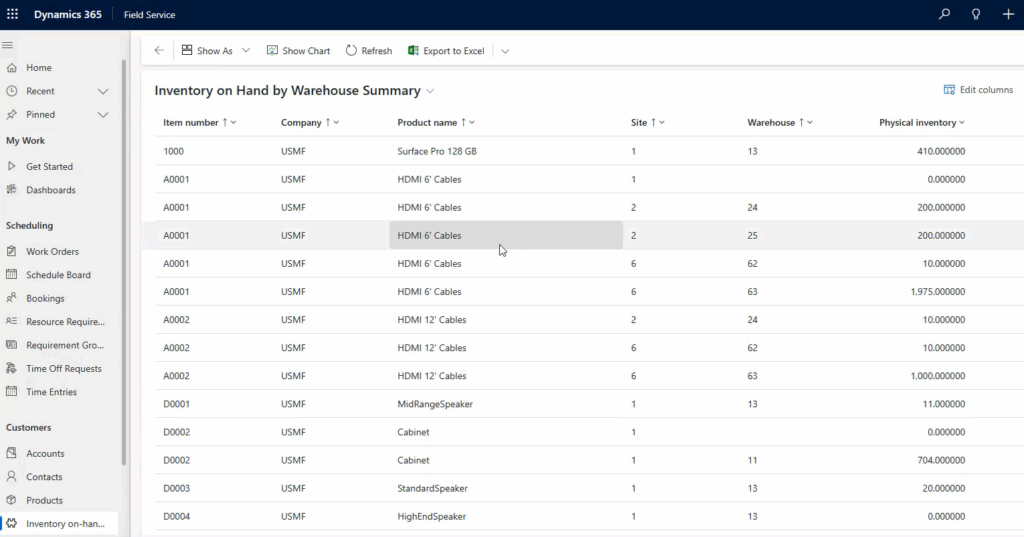Image resolution: width=1024 pixels, height=537 pixels.
Task: Open Edit columns
Action: [x=978, y=90]
